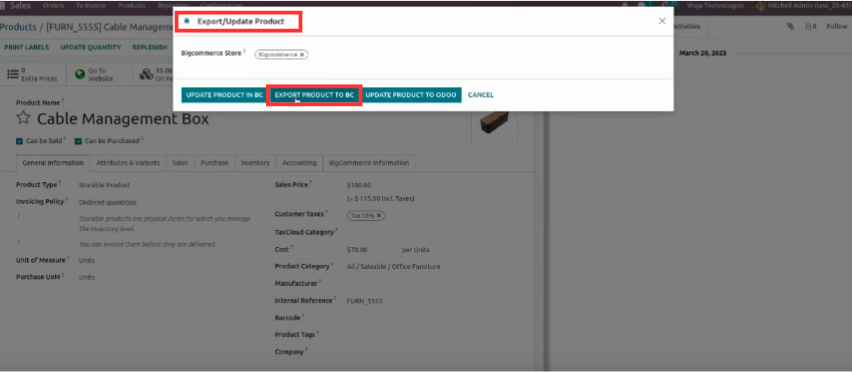Click the Bigcommerce Store help question mark

tap(244, 52)
